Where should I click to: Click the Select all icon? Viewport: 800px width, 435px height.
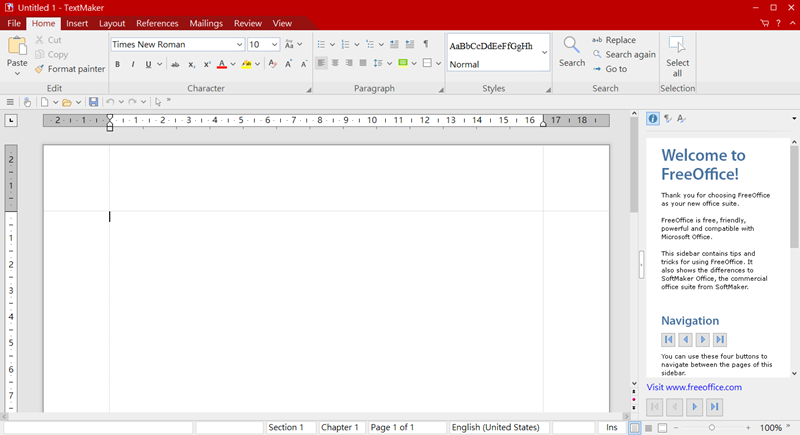coord(677,46)
